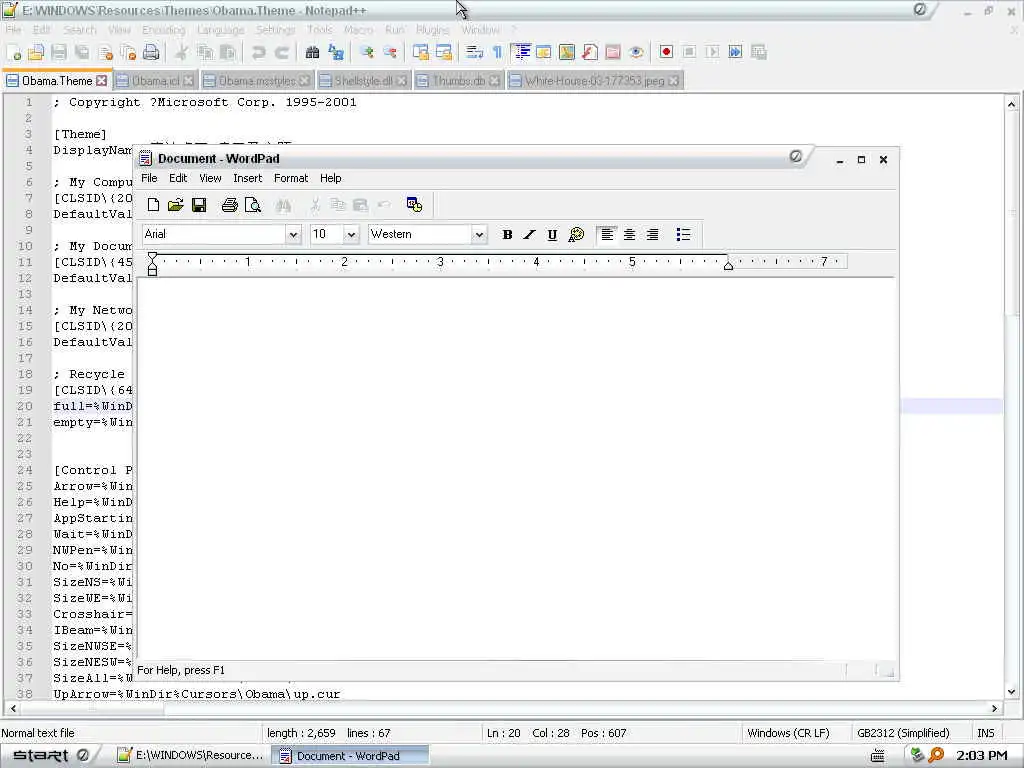Toggle Bold formatting in WordPad
This screenshot has width=1024, height=768.
point(507,234)
